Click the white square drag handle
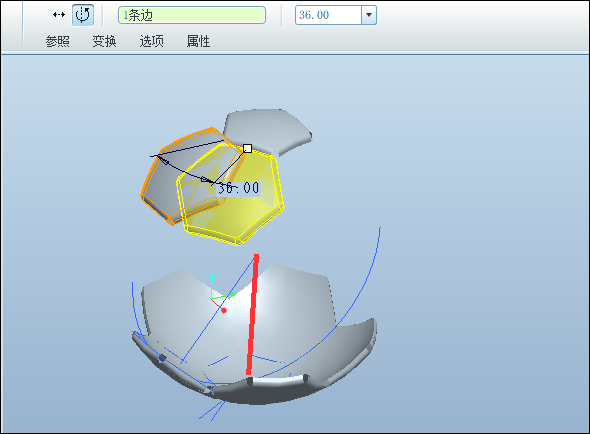This screenshot has height=434, width=590. pos(247,148)
